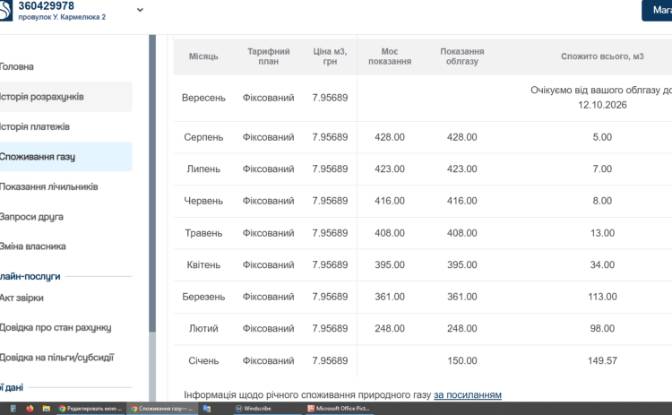The image size is (672, 415).
Task: Click the Січень month cell
Action: [204, 361]
